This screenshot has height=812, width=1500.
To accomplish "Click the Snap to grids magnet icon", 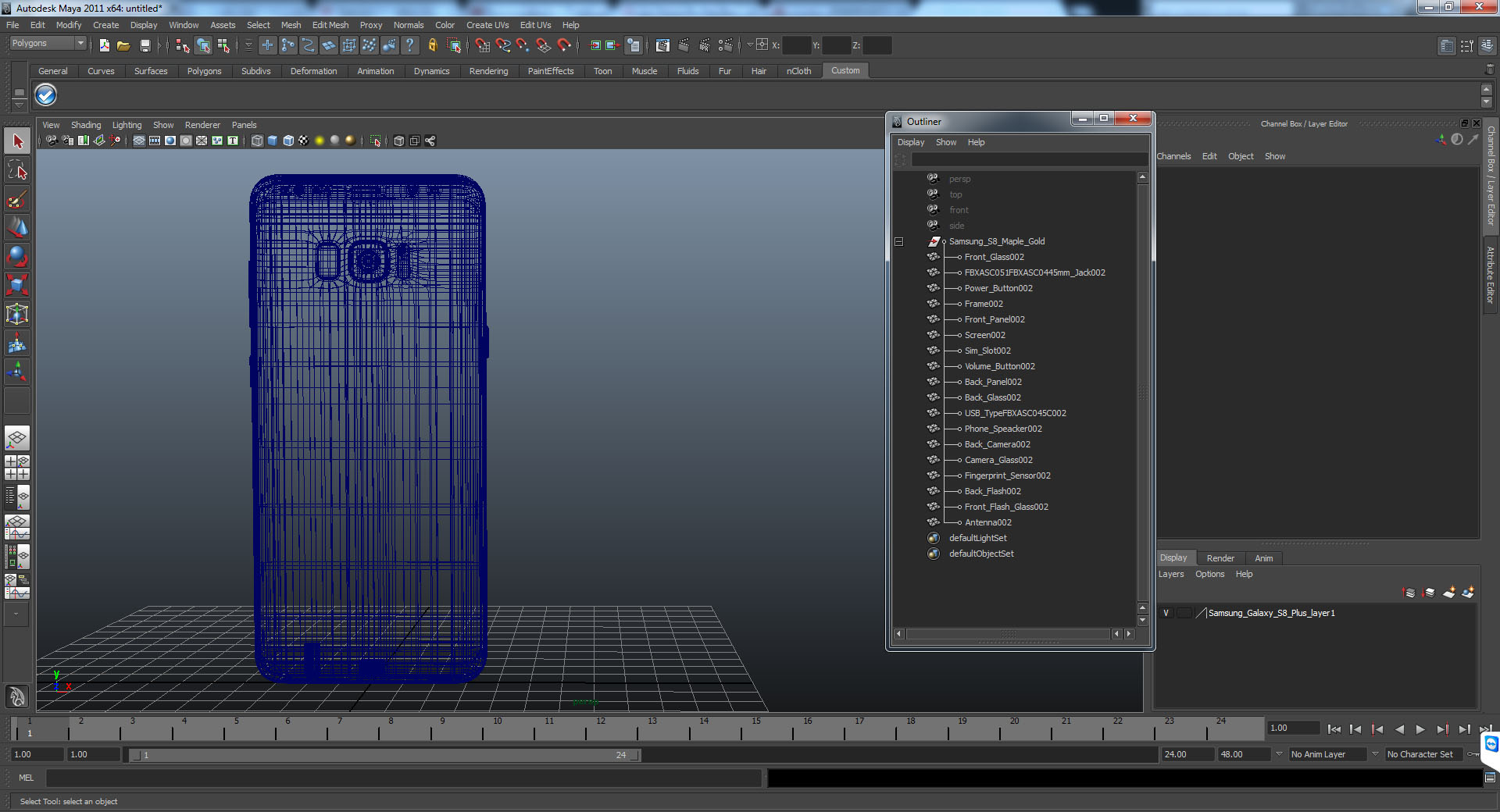I will (483, 45).
